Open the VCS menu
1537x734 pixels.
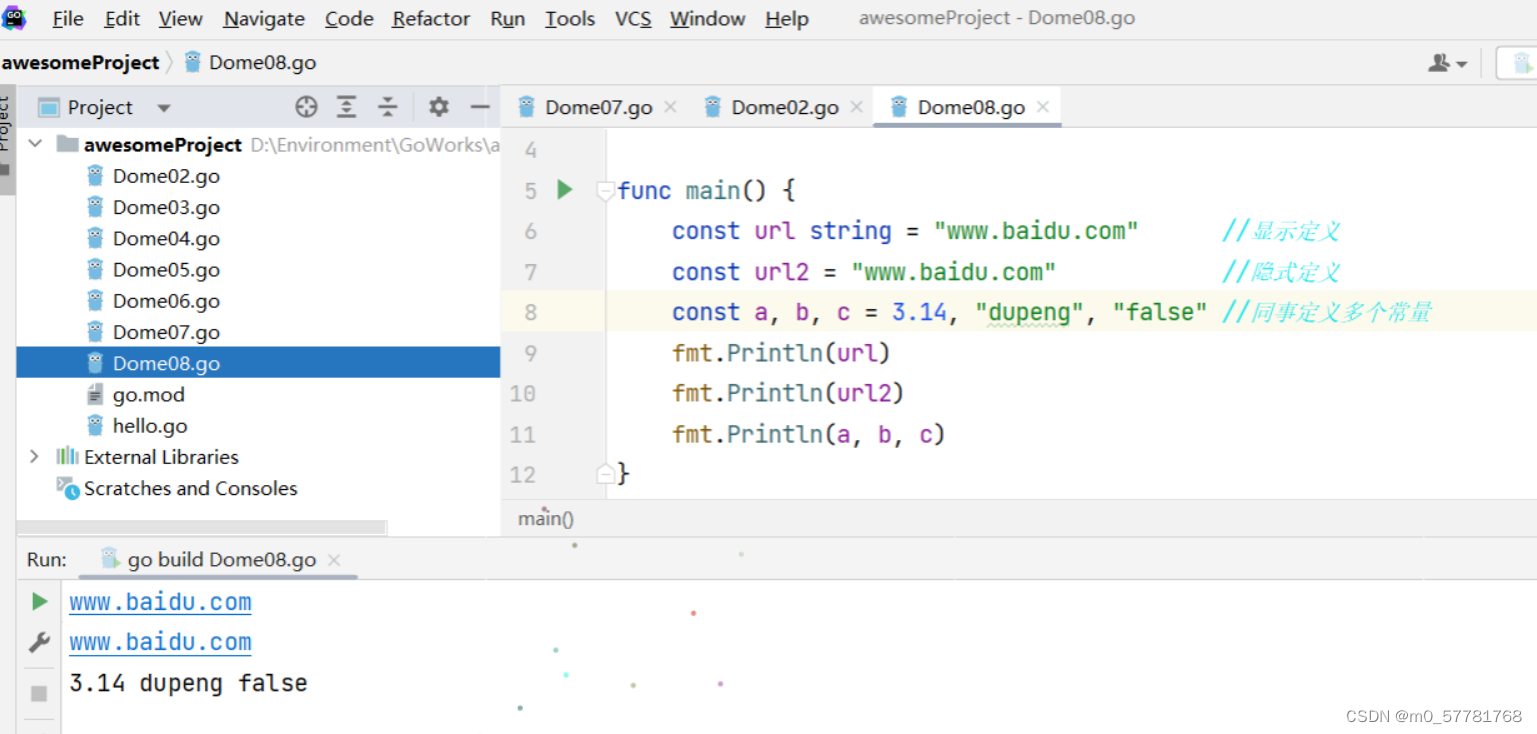(634, 19)
